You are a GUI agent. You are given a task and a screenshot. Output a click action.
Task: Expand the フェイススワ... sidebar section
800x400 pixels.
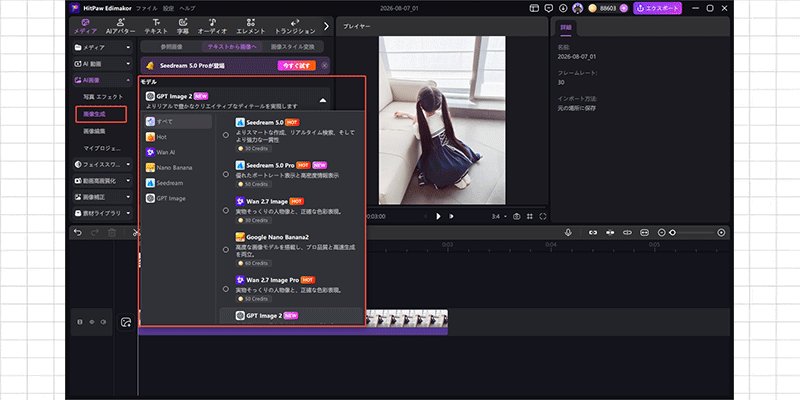(103, 164)
